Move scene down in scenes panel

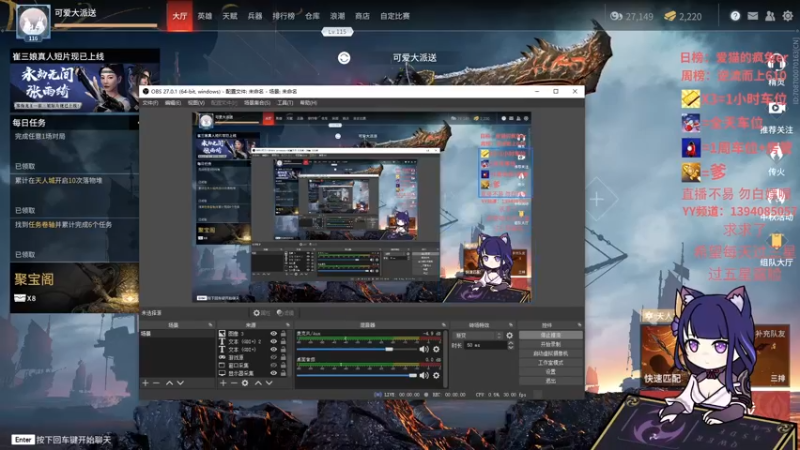180,383
